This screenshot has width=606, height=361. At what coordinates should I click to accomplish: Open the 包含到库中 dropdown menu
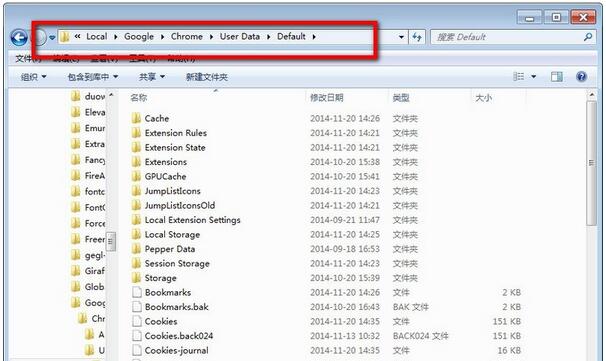pos(93,77)
